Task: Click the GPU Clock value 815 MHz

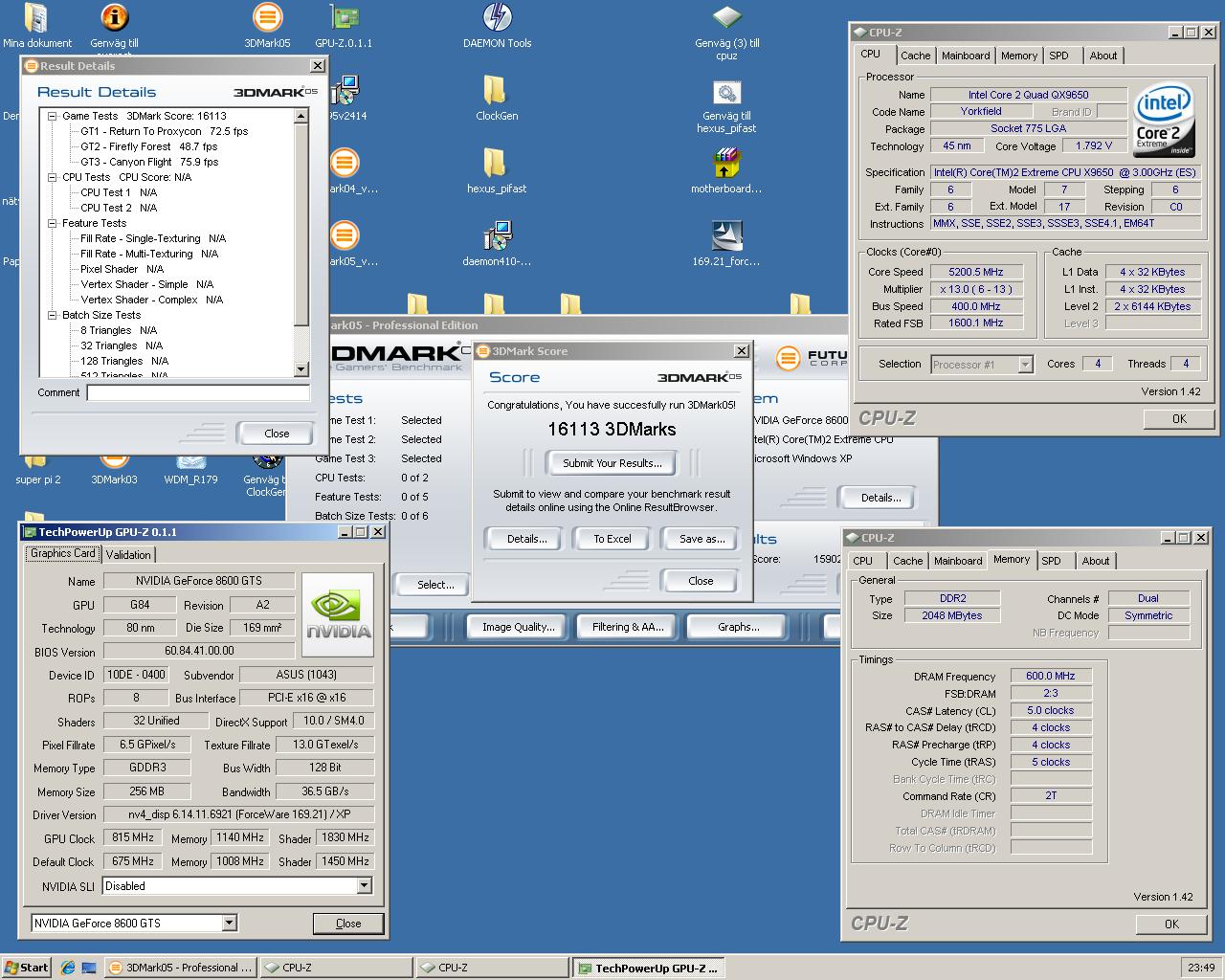Action: [133, 837]
